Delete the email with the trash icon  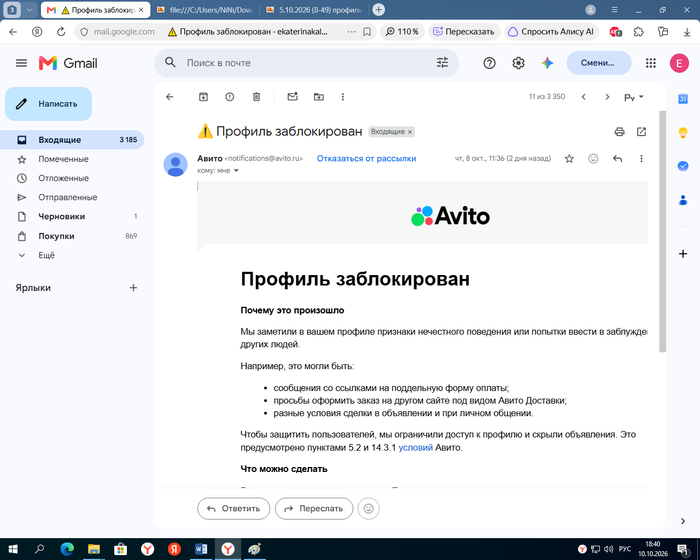pos(256,97)
